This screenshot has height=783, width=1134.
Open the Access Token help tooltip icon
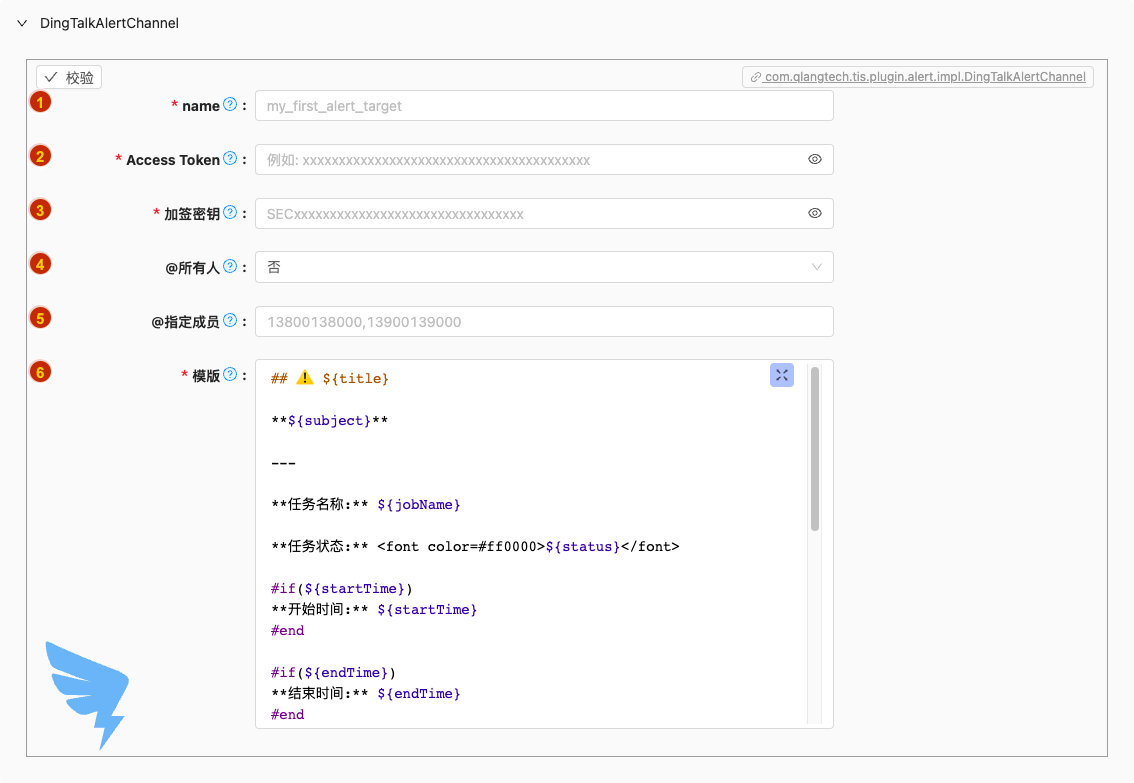point(230,159)
